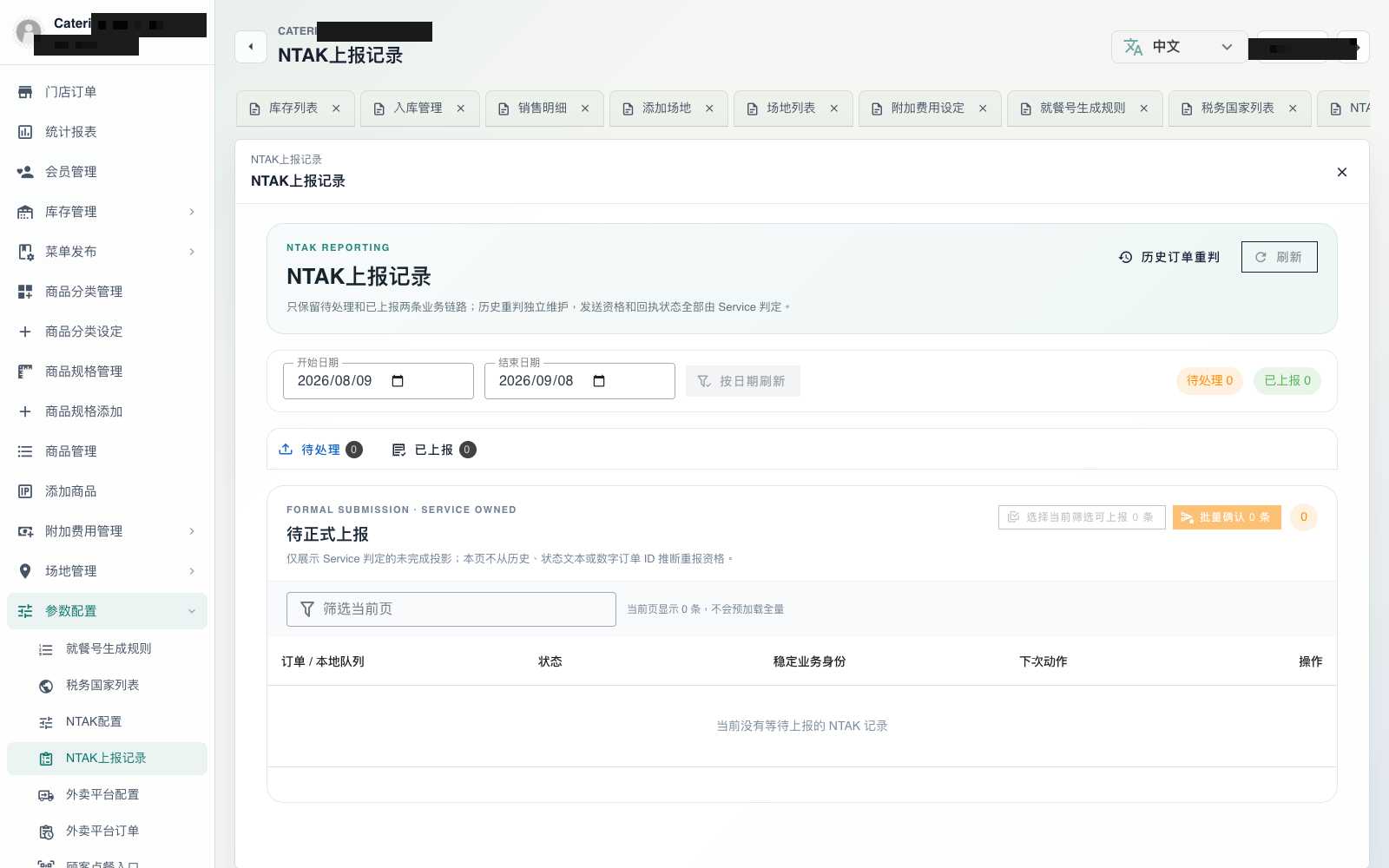This screenshot has width=1389, height=868.
Task: Click the 待处理 0 orange status badge
Action: point(1210,381)
